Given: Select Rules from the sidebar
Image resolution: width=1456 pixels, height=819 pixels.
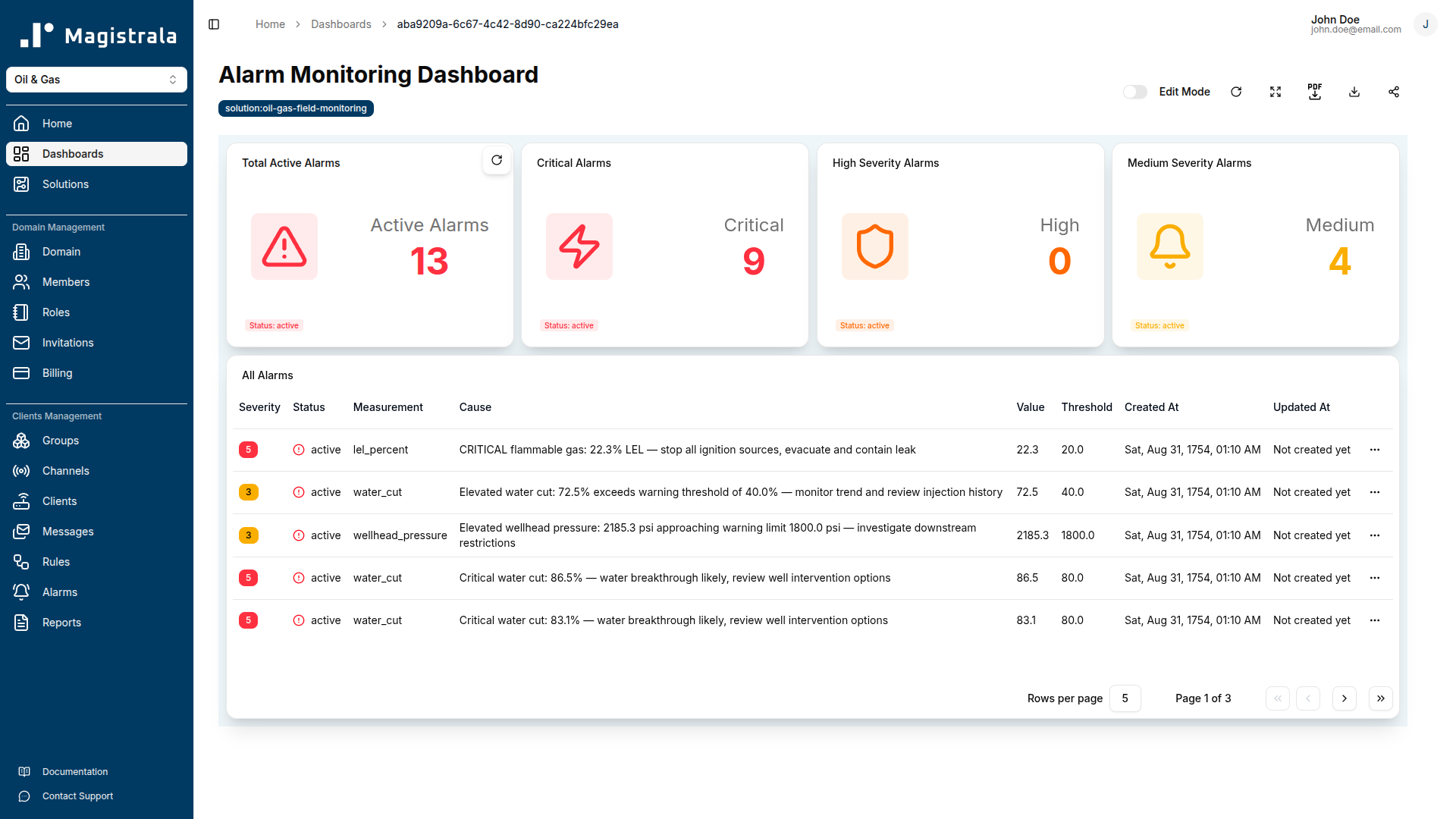Looking at the screenshot, I should tap(55, 561).
